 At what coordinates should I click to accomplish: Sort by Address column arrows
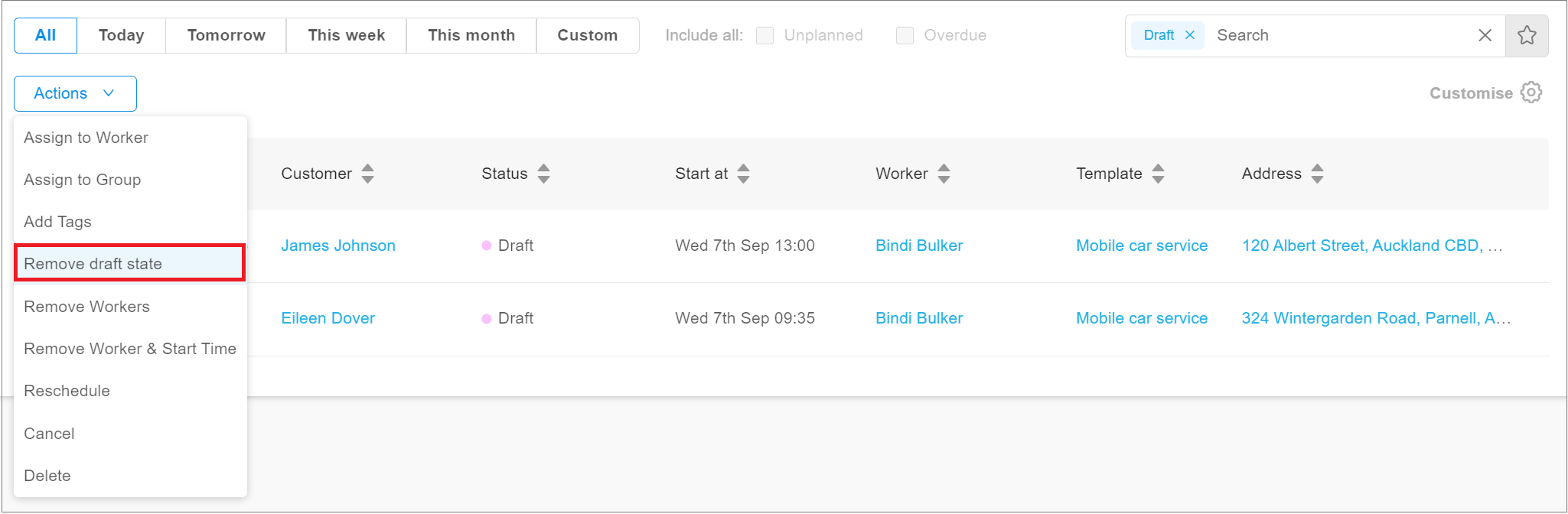click(1317, 174)
